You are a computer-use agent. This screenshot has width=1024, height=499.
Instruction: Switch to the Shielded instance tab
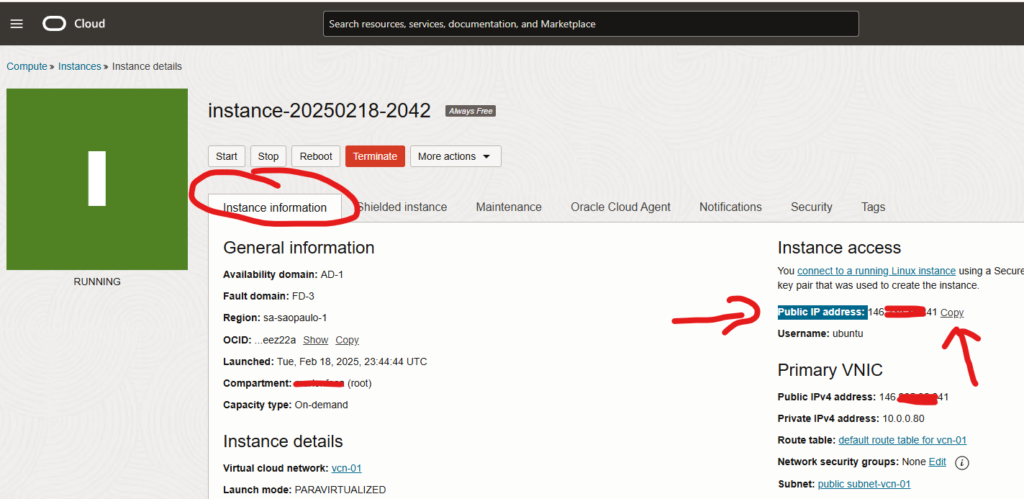pyautogui.click(x=402, y=207)
